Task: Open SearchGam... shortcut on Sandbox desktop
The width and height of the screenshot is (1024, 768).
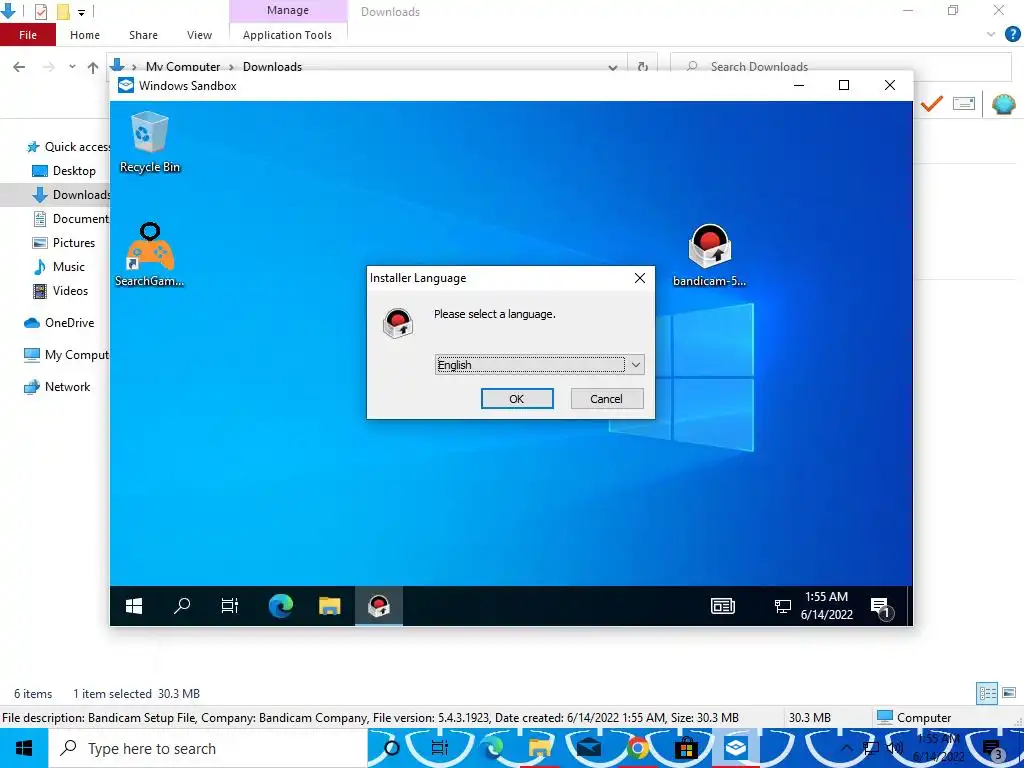Action: click(150, 255)
